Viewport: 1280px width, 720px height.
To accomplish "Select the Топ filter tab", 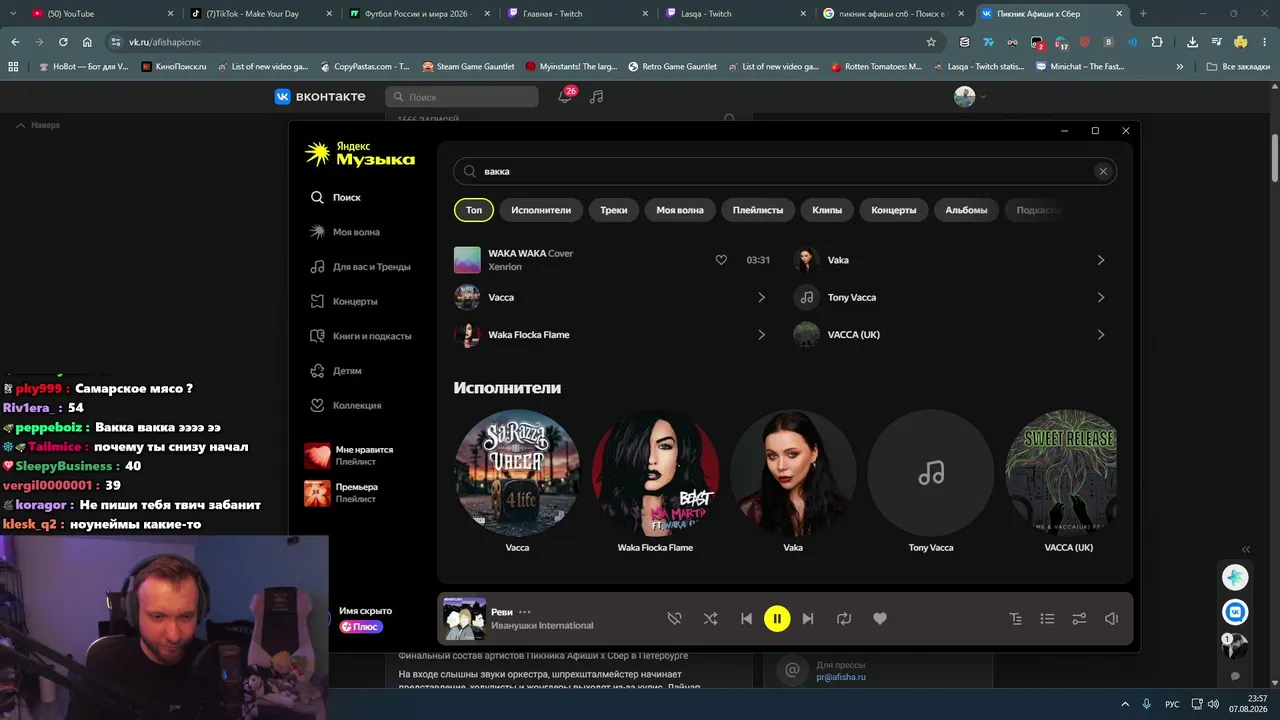I will (474, 210).
